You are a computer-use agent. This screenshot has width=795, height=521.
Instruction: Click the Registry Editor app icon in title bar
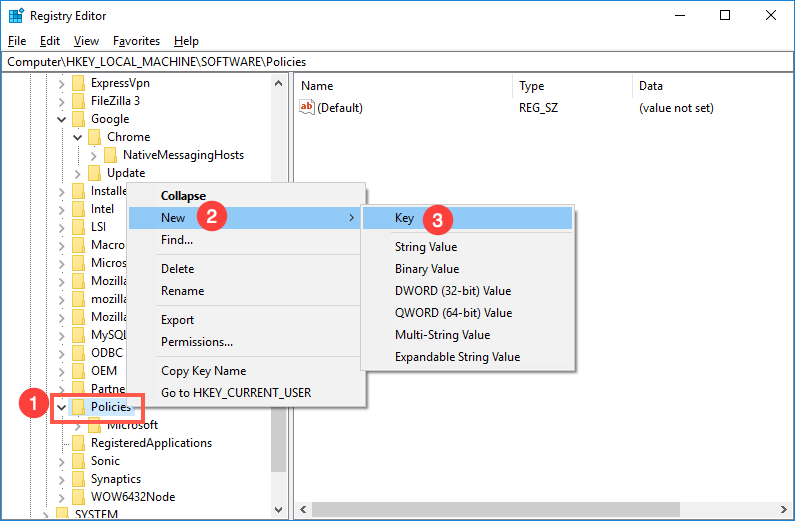(14, 15)
